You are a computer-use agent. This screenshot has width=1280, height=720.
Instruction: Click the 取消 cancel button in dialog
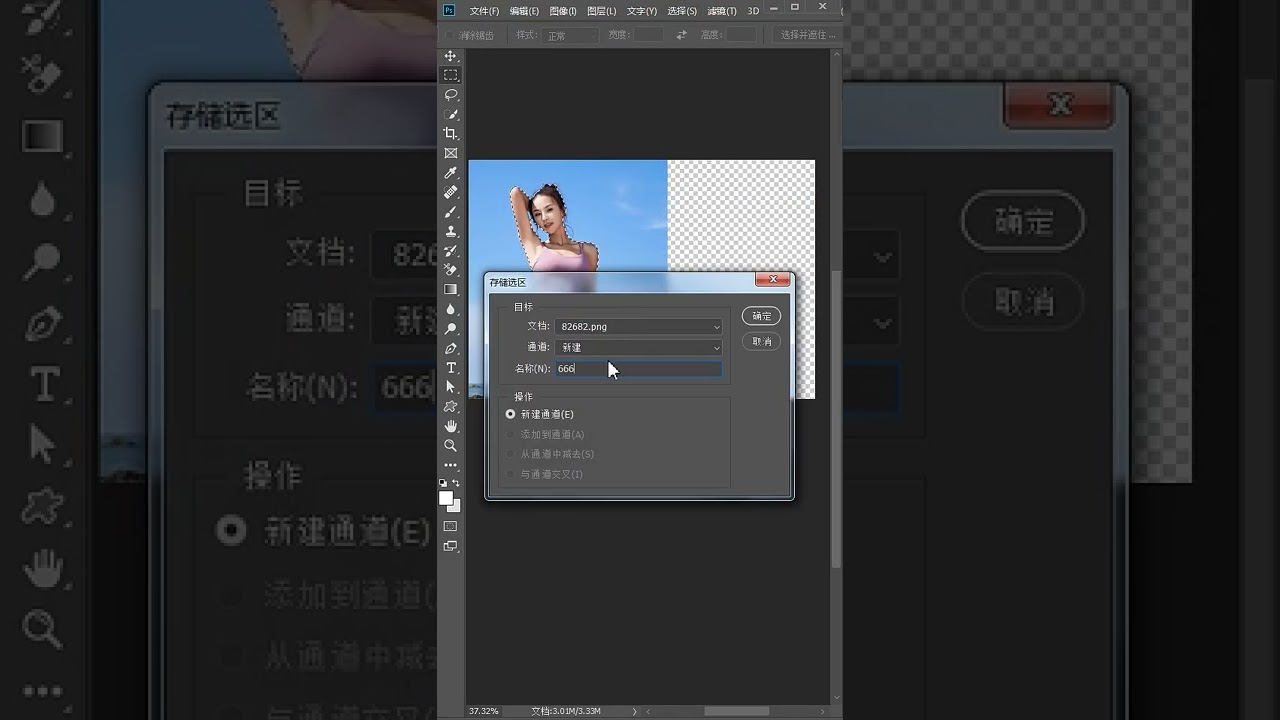[762, 341]
